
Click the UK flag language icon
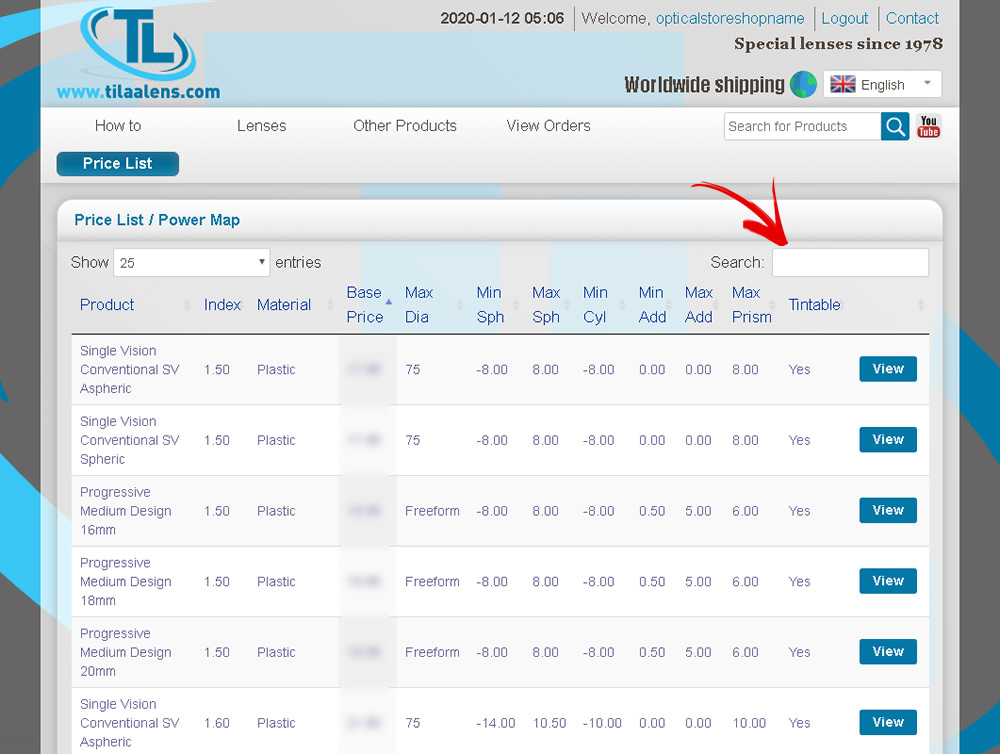coord(843,85)
